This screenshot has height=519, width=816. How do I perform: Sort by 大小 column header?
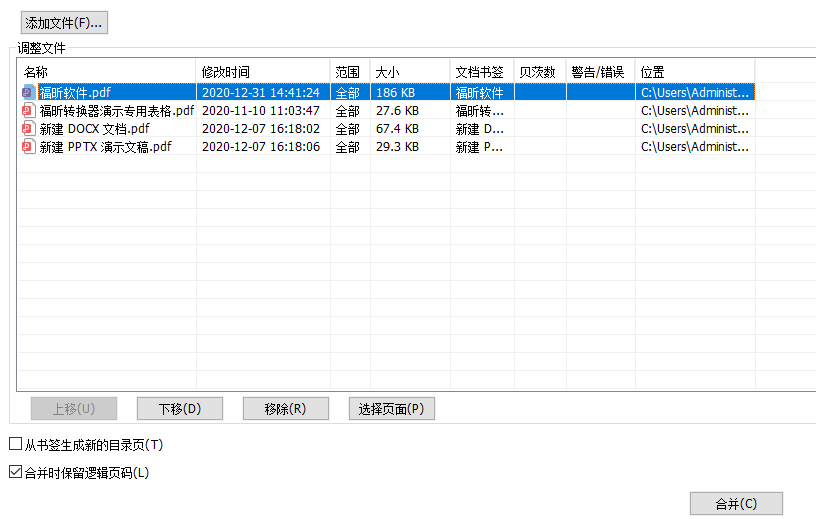coord(410,72)
